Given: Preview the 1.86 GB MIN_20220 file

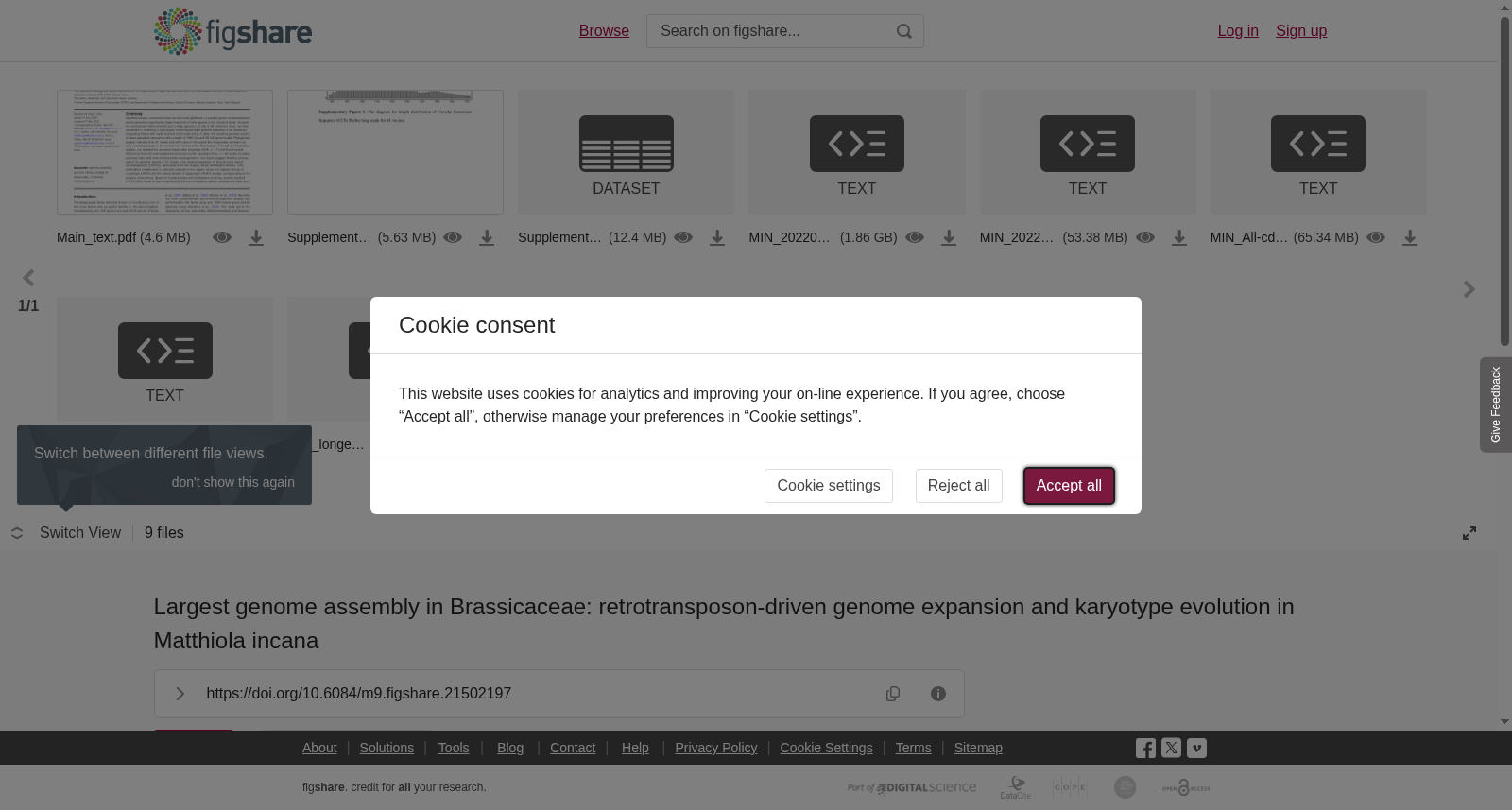Looking at the screenshot, I should point(915,237).
